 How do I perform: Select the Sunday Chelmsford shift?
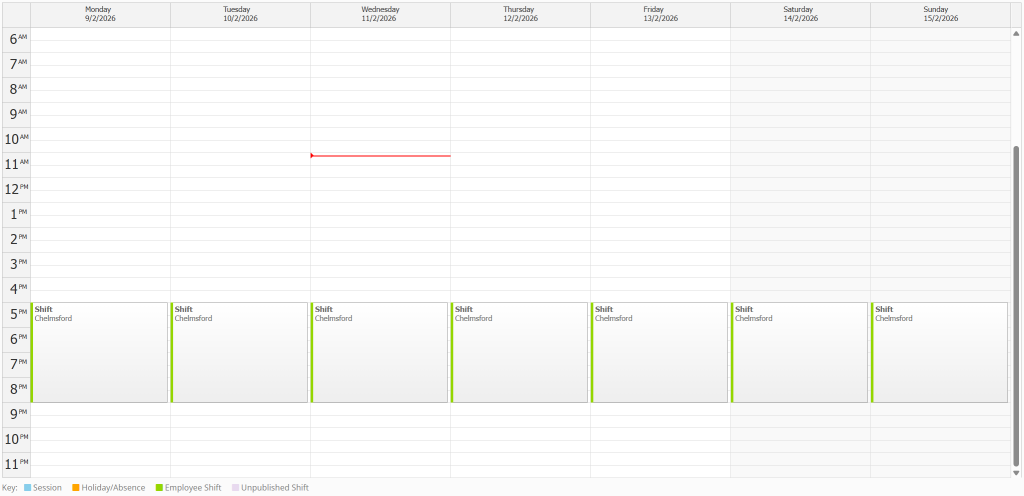point(940,352)
